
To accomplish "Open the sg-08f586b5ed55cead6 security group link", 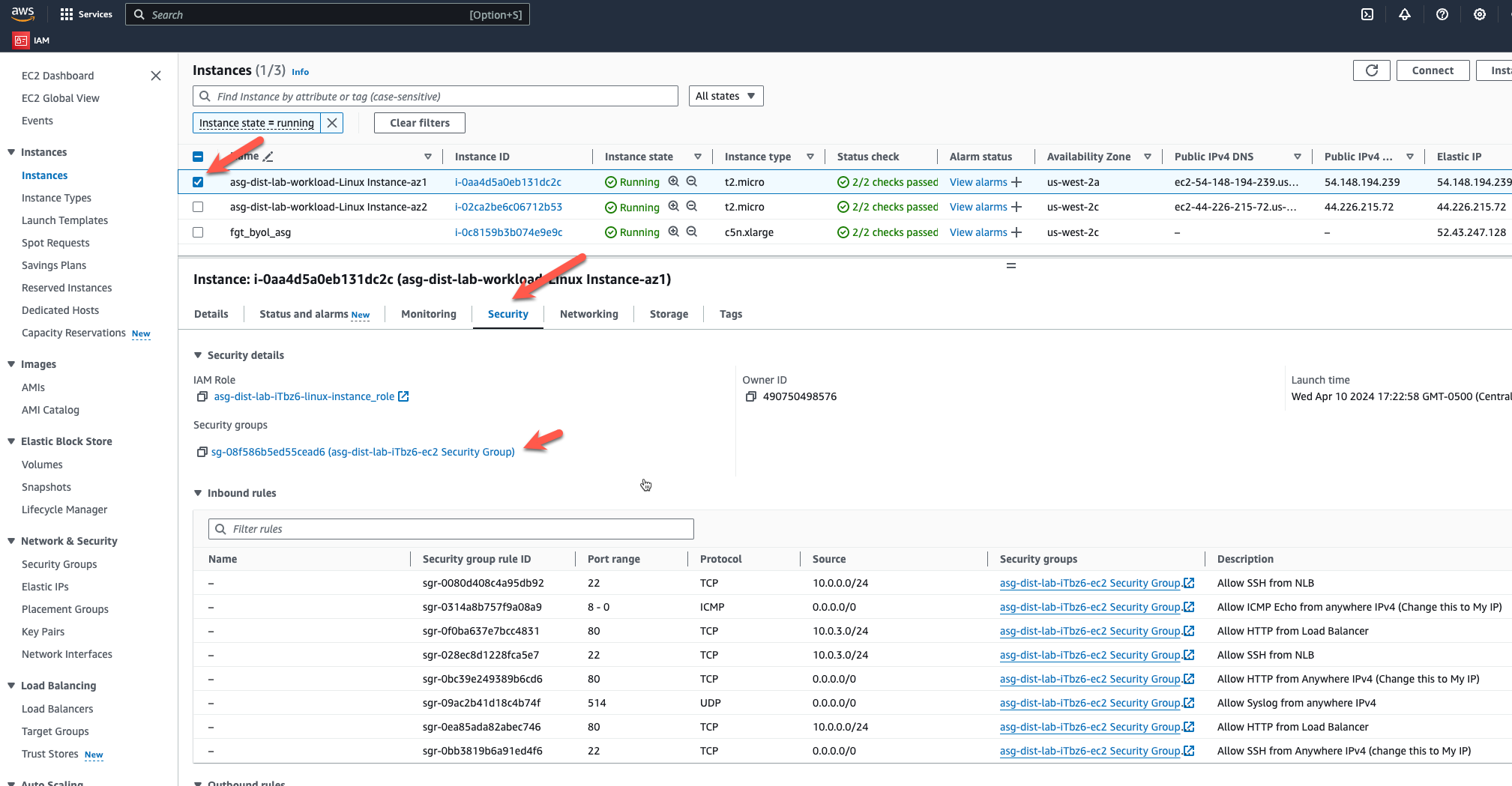I will pyautogui.click(x=363, y=452).
